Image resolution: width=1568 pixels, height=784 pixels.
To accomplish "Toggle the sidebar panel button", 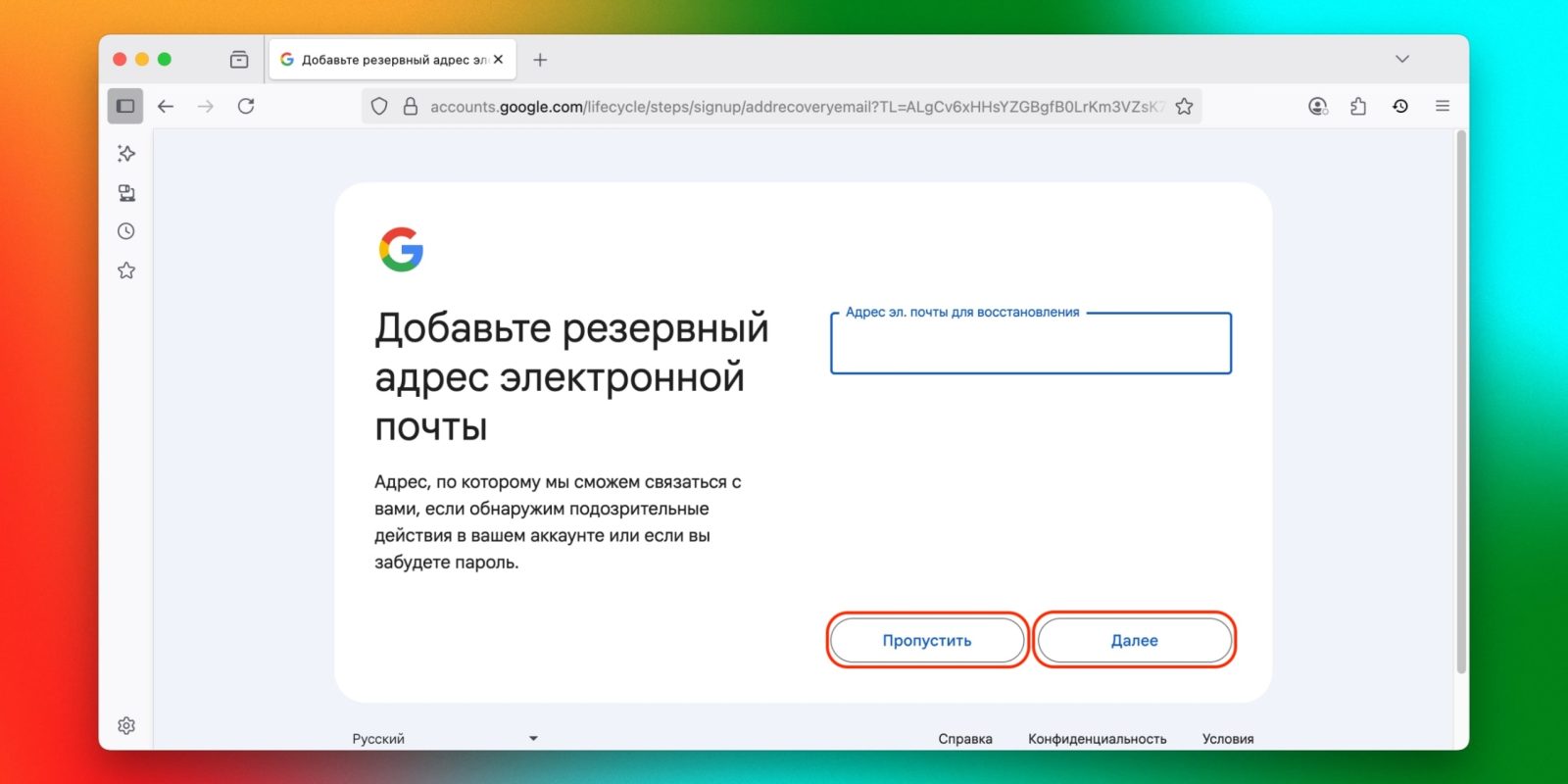I will (x=125, y=106).
